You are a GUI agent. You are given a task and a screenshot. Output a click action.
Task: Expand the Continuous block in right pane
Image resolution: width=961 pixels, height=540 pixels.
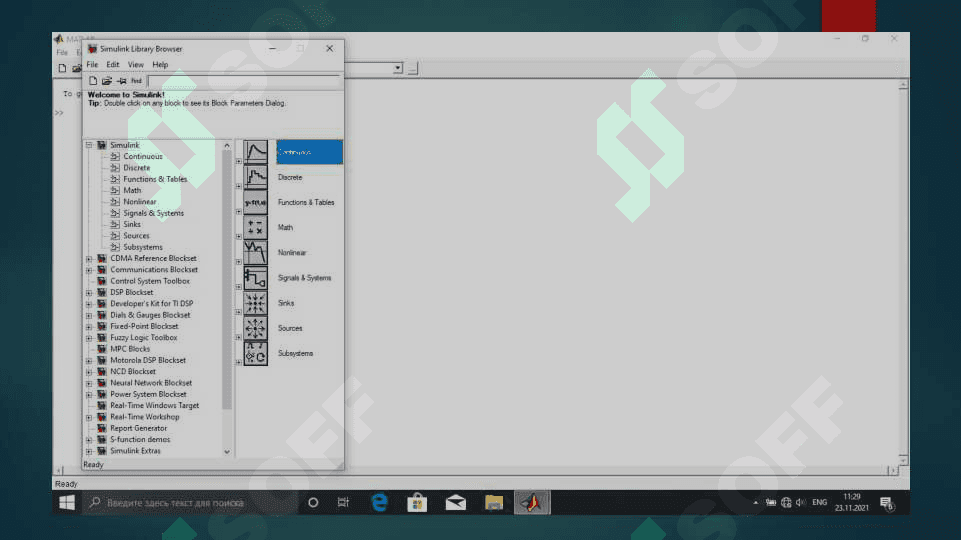(x=239, y=161)
